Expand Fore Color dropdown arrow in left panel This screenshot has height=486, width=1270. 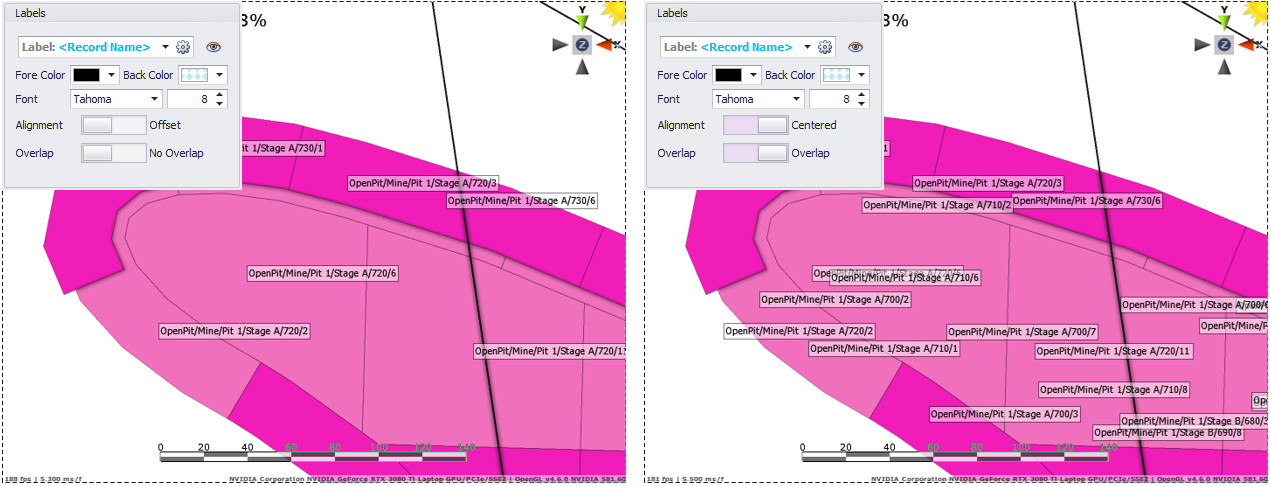(x=111, y=75)
